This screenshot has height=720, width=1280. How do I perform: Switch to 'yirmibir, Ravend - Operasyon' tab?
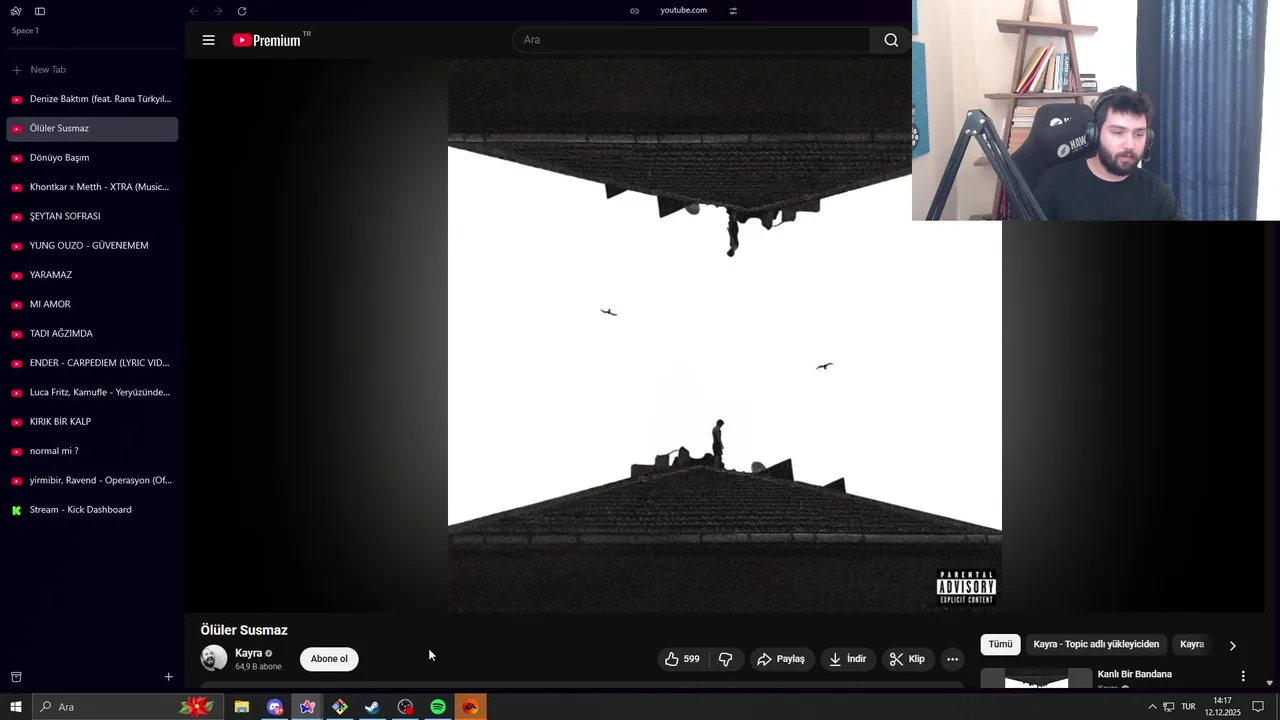point(92,480)
